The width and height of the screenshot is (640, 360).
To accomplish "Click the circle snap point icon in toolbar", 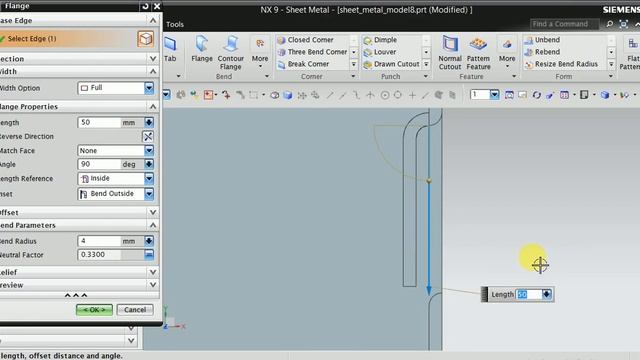I will coord(384,95).
